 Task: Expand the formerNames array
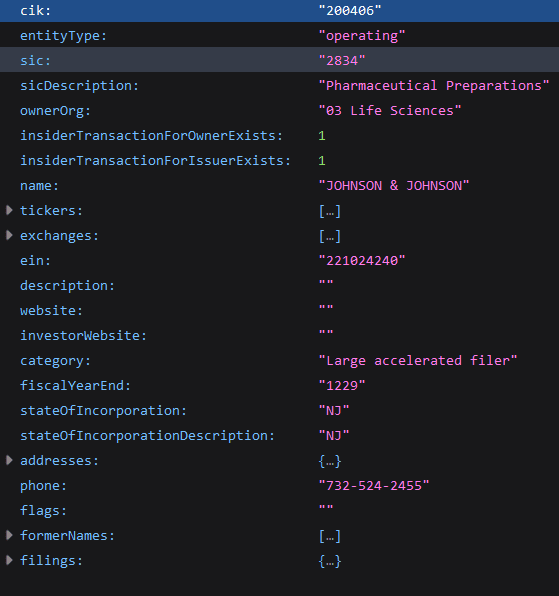pyautogui.click(x=10, y=535)
